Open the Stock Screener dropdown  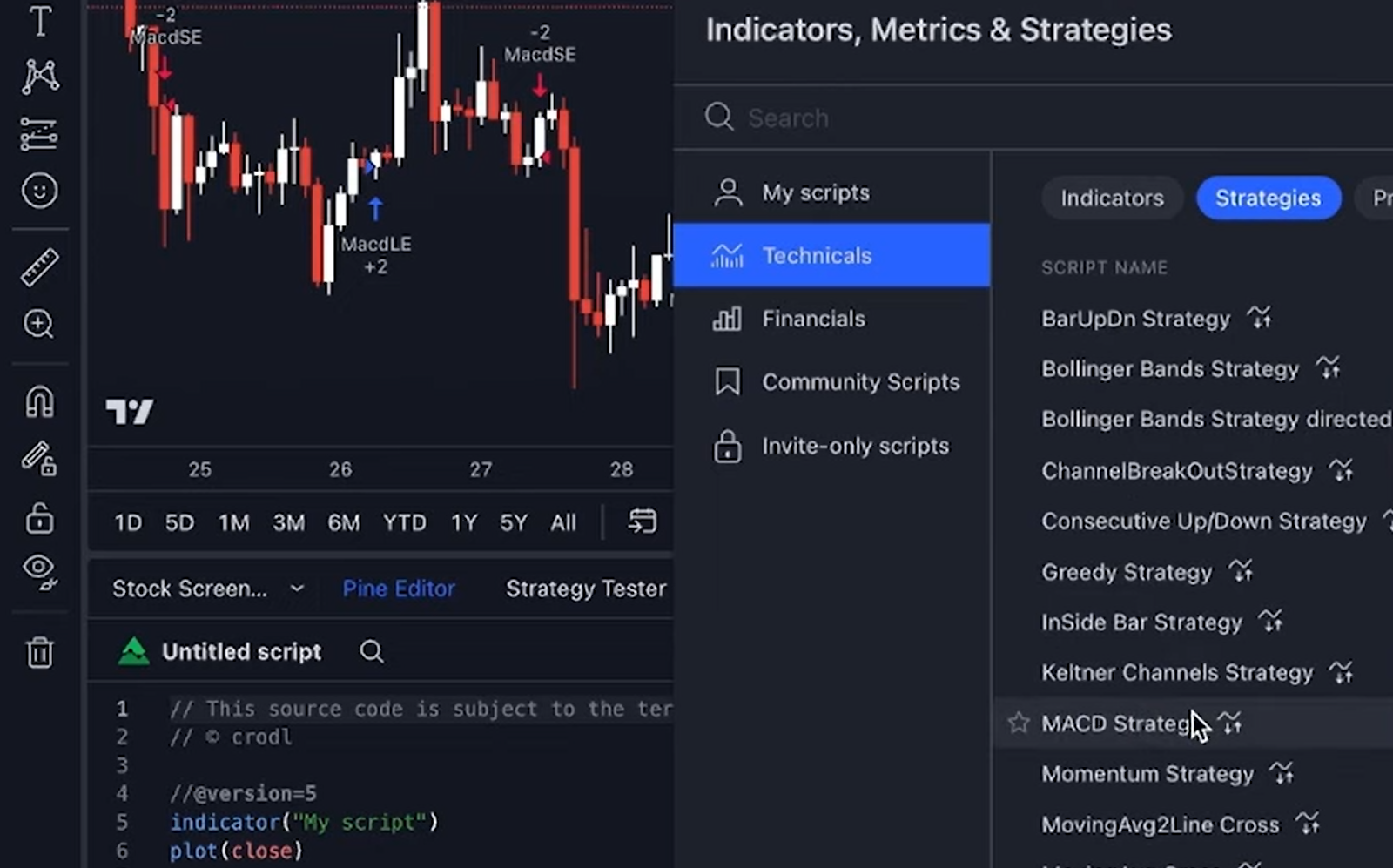coord(207,589)
